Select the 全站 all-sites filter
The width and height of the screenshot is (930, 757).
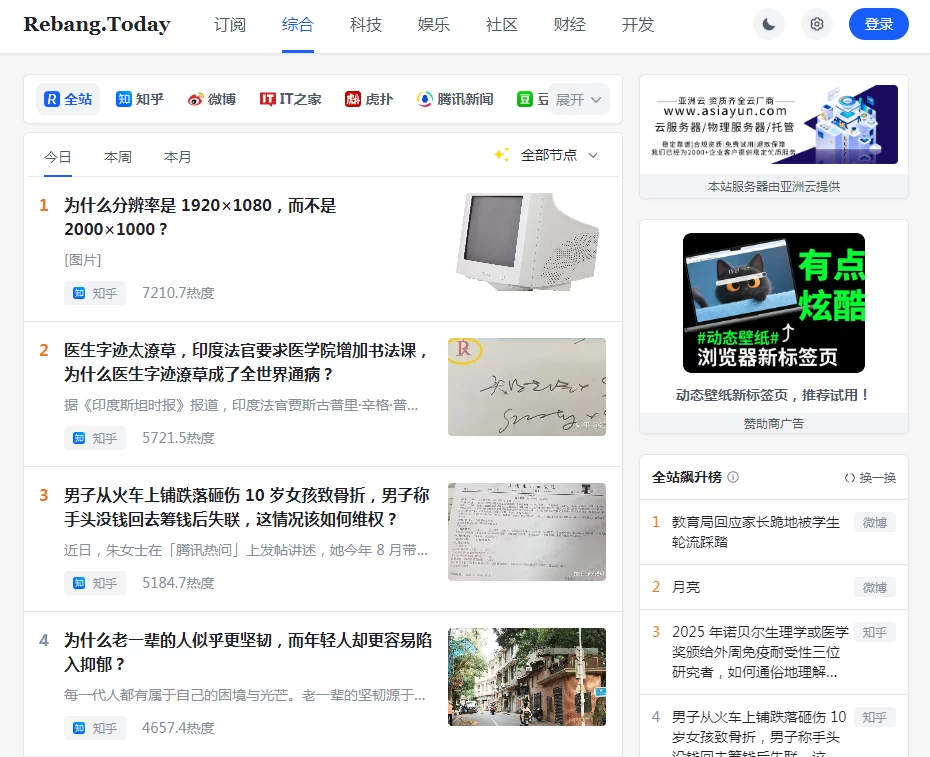click(x=68, y=99)
